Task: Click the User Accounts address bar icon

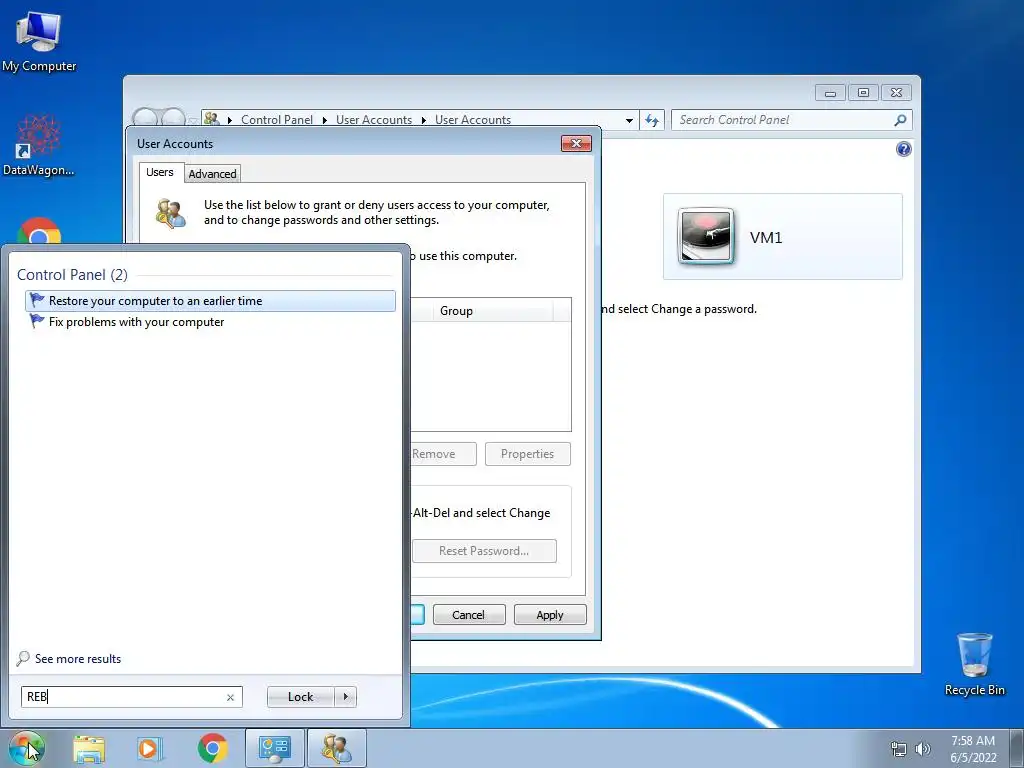Action: pyautogui.click(x=211, y=119)
